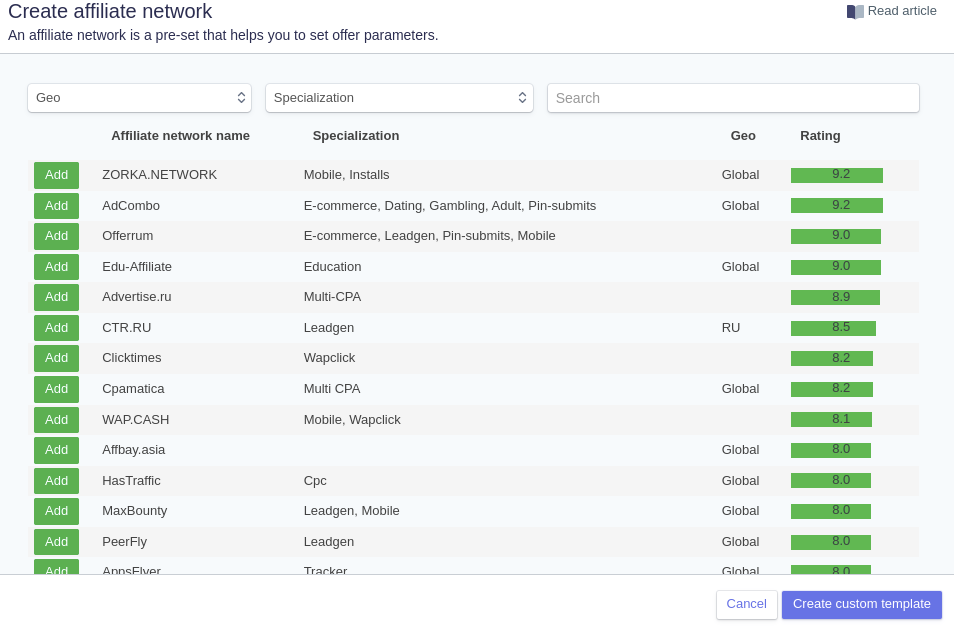Add the ZORKA.NETWORK affiliate network
This screenshot has width=954, height=627.
coord(56,175)
